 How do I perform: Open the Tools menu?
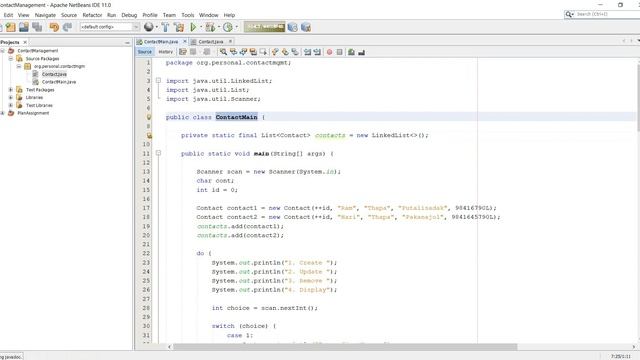point(188,15)
